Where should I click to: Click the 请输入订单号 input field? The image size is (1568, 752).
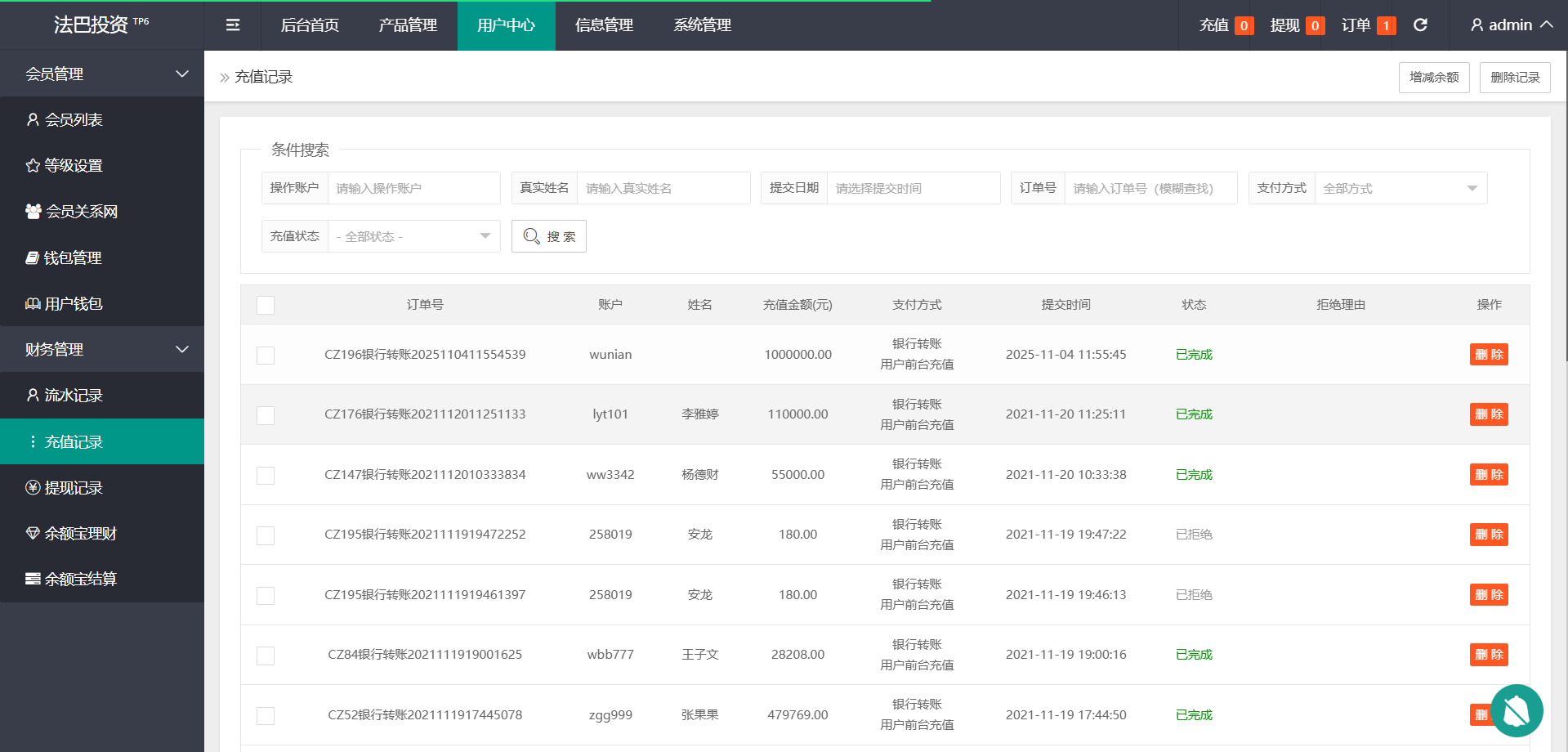click(x=1150, y=189)
